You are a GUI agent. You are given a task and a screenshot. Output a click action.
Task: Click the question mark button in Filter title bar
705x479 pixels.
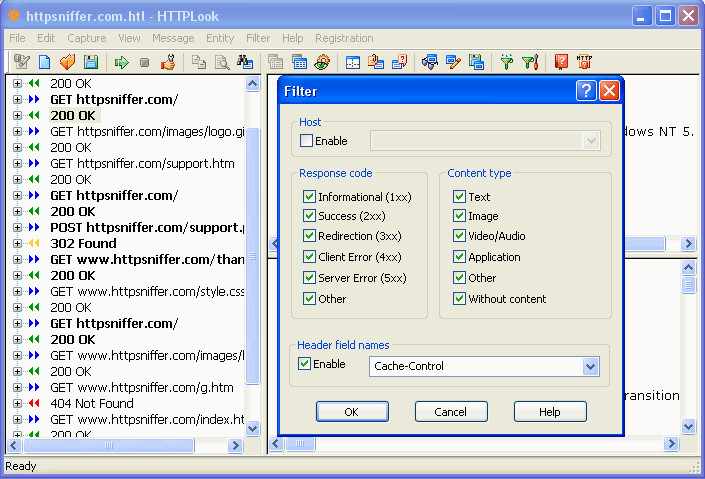point(586,91)
